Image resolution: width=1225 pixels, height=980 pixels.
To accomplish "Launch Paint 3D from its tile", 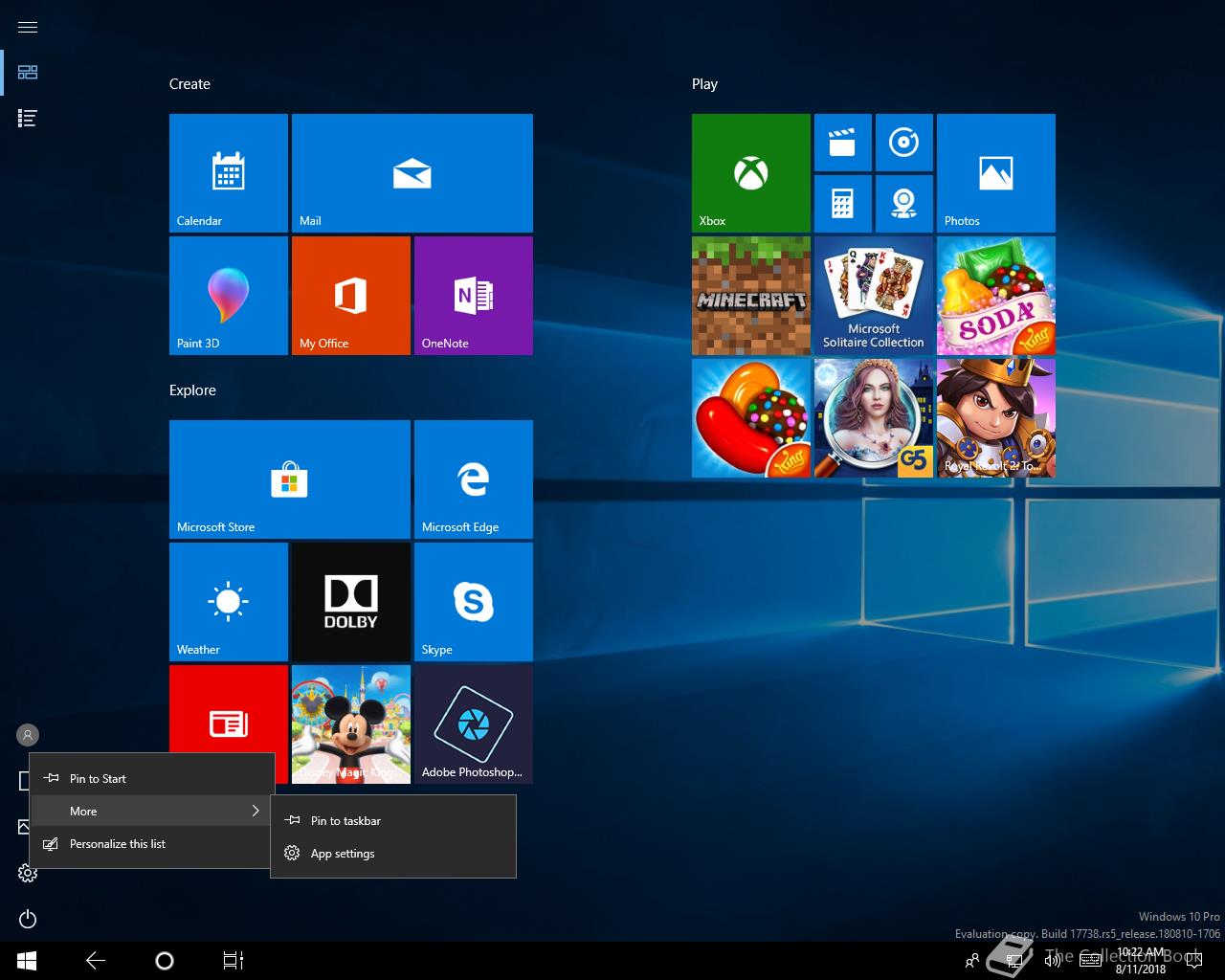I will (x=229, y=296).
